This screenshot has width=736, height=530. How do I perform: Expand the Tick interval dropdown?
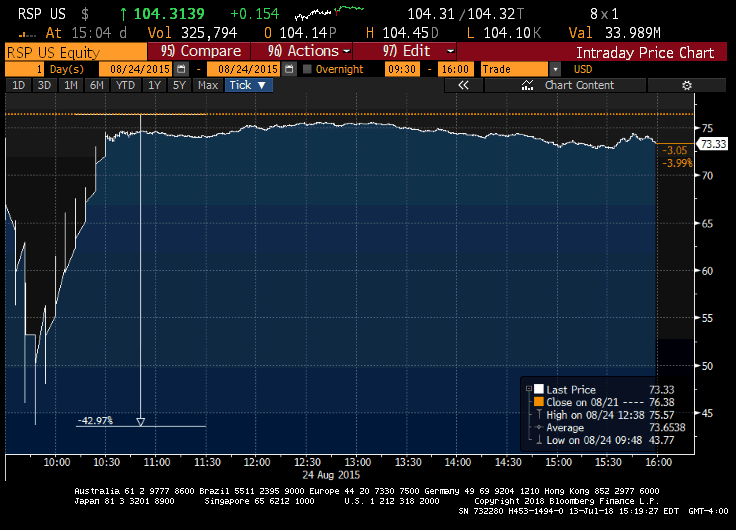pos(249,85)
